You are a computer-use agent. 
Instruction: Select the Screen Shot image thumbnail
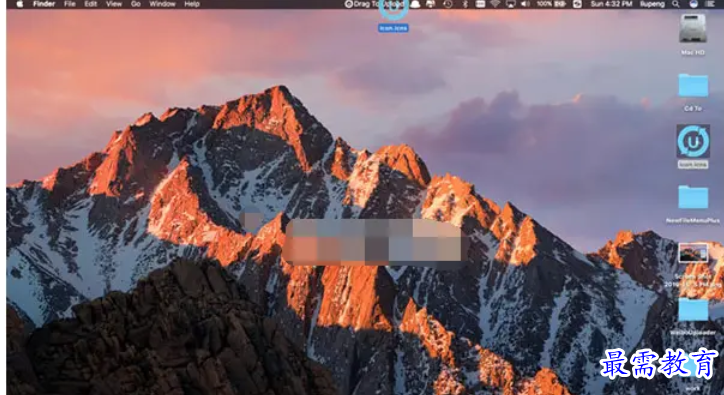pyautogui.click(x=693, y=253)
